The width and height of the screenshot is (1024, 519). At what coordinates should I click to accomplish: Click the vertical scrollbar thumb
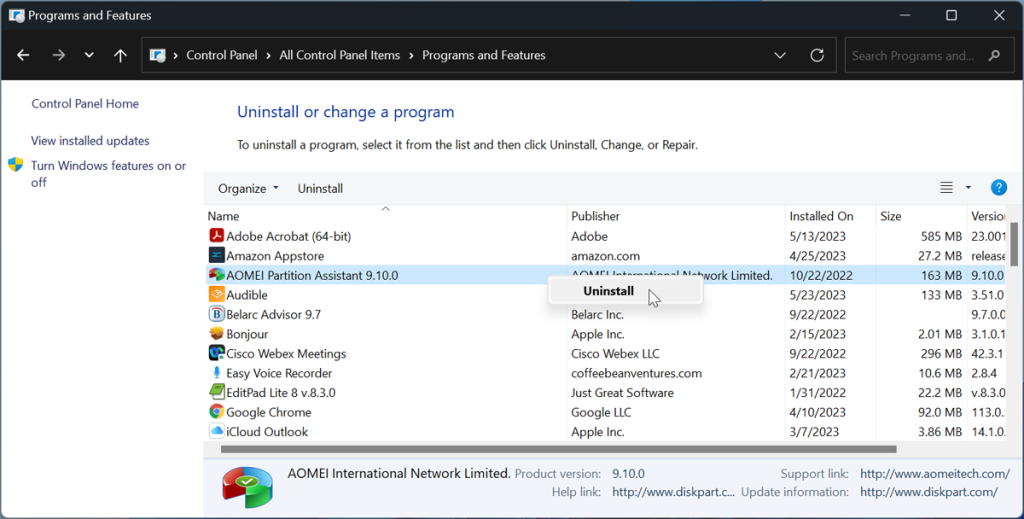click(1014, 244)
